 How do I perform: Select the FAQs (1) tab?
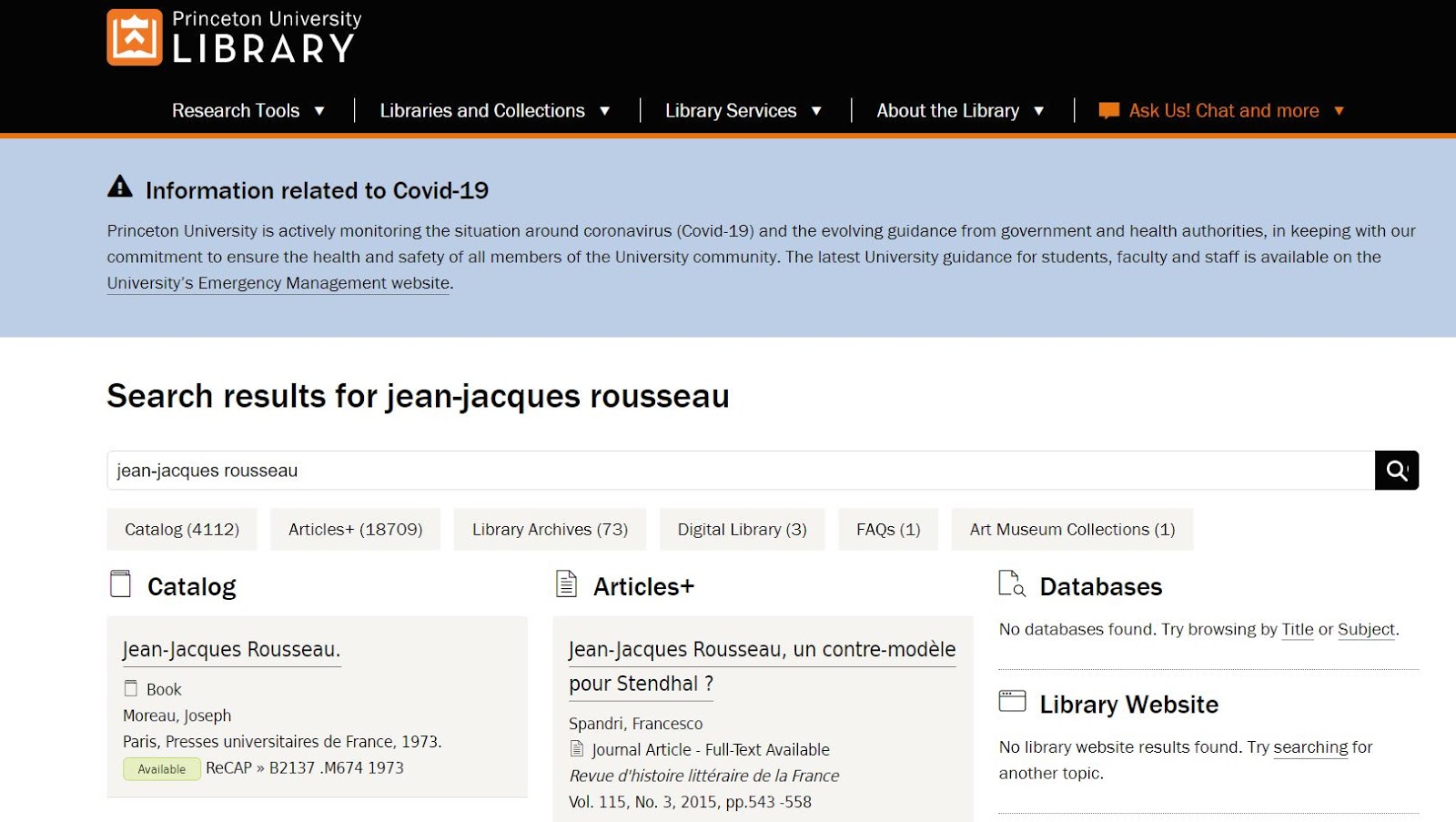pyautogui.click(x=888, y=529)
